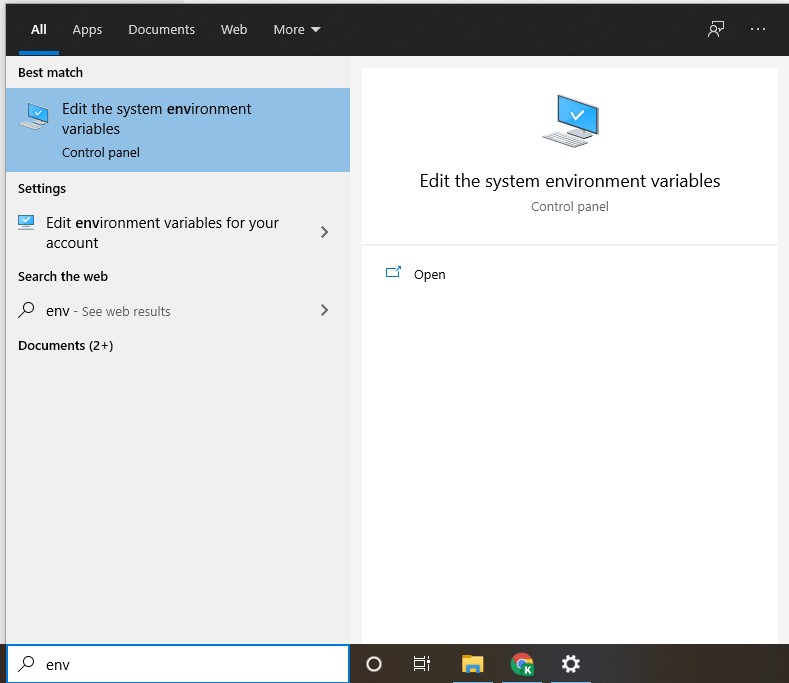Expand arrow beside env web results
Image resolution: width=789 pixels, height=683 pixels.
pos(323,310)
